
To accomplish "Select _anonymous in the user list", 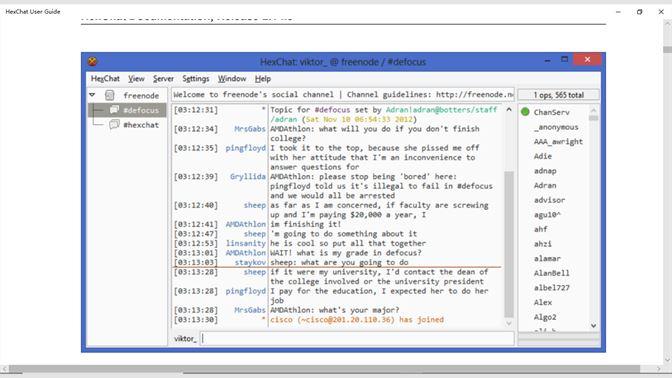I will [556, 127].
